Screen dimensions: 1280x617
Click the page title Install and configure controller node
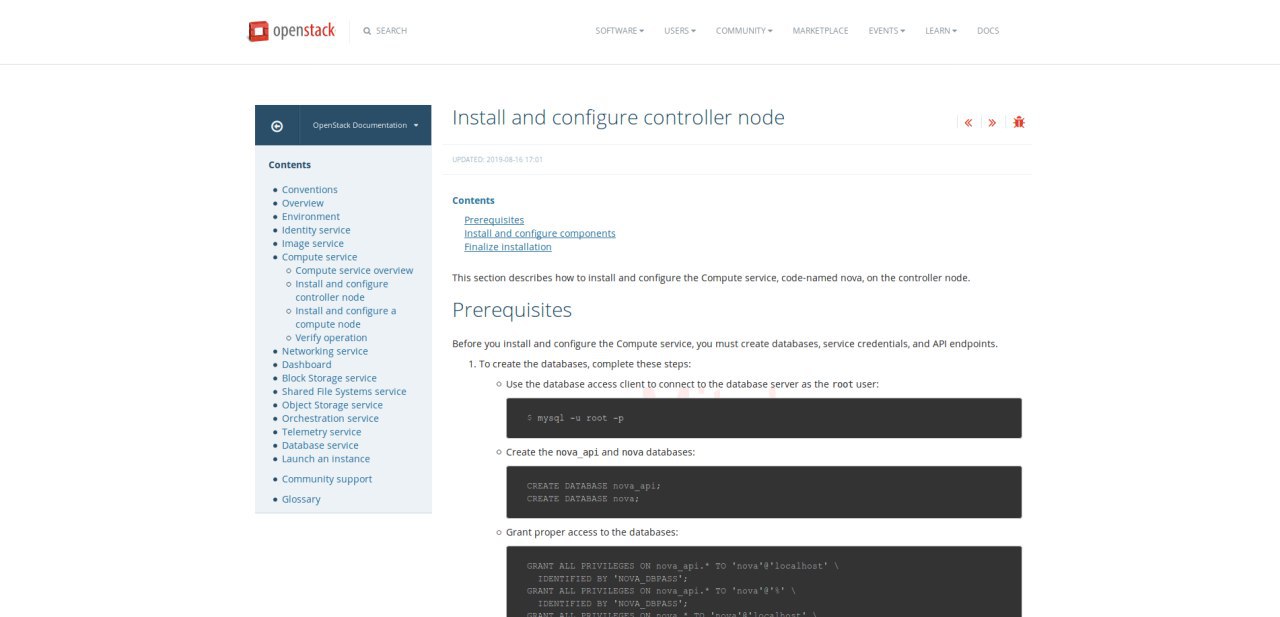click(618, 118)
